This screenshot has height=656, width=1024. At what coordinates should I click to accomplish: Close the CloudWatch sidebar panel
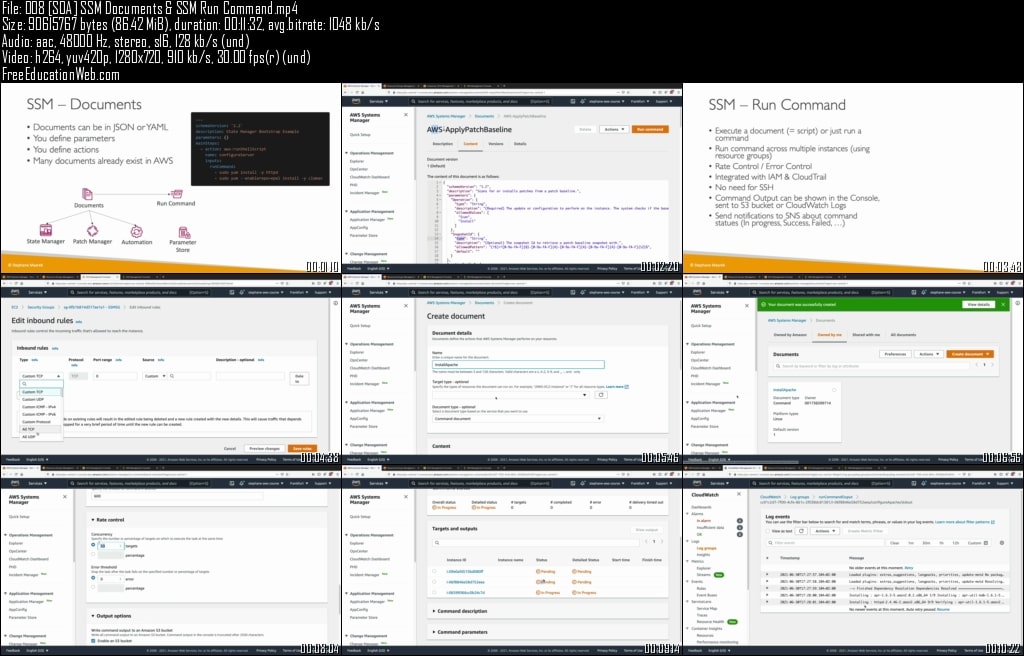pyautogui.click(x=739, y=495)
